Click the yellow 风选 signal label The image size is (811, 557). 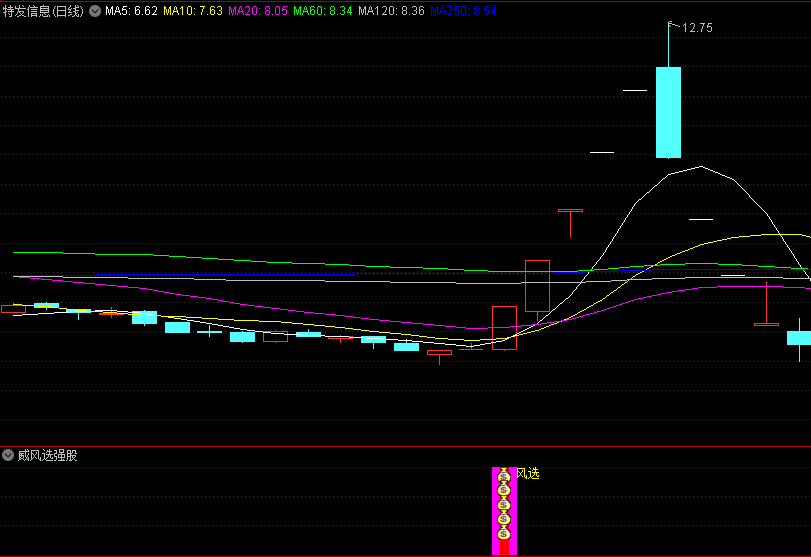pyautogui.click(x=528, y=473)
